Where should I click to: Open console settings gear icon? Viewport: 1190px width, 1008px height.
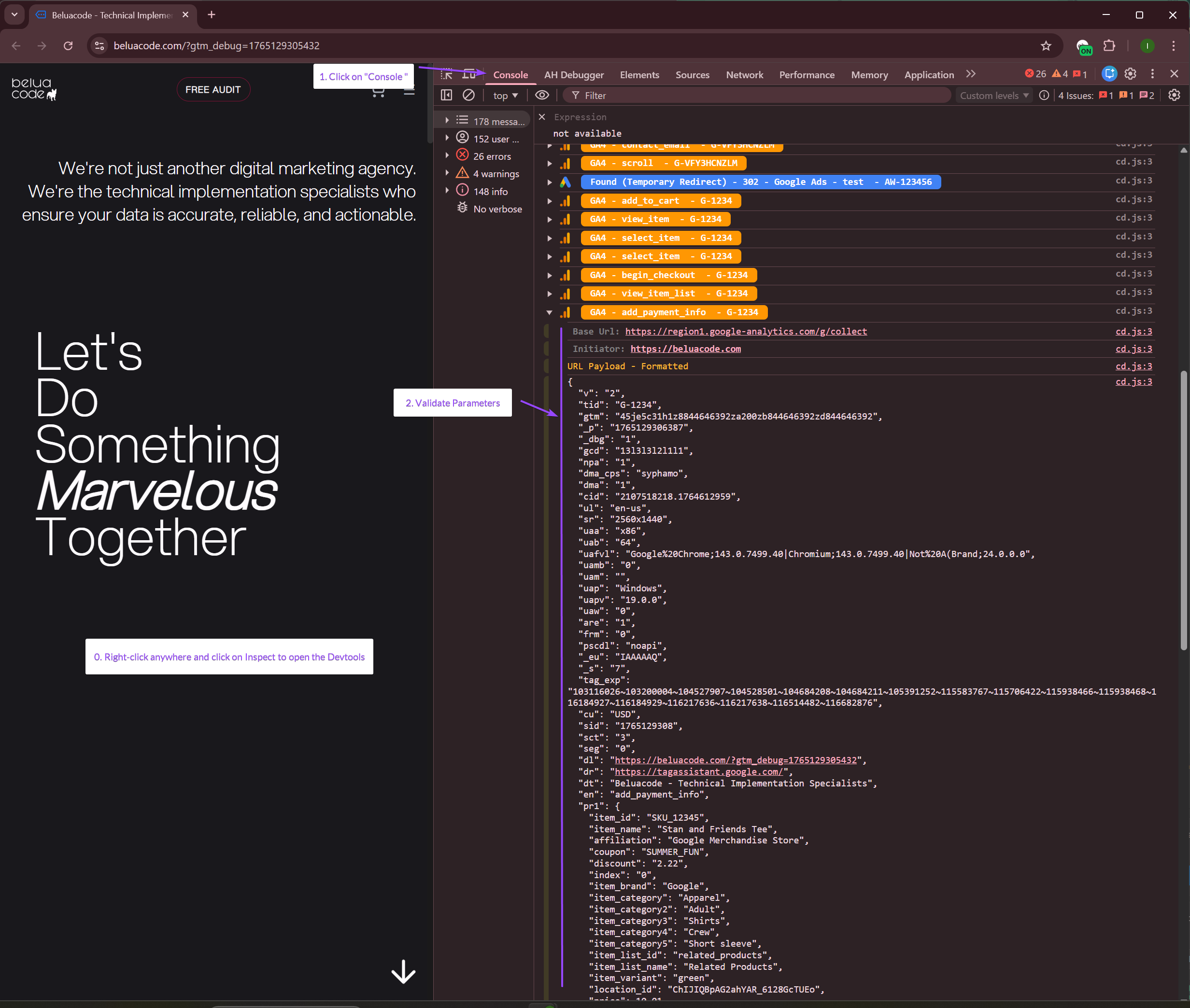point(1174,95)
